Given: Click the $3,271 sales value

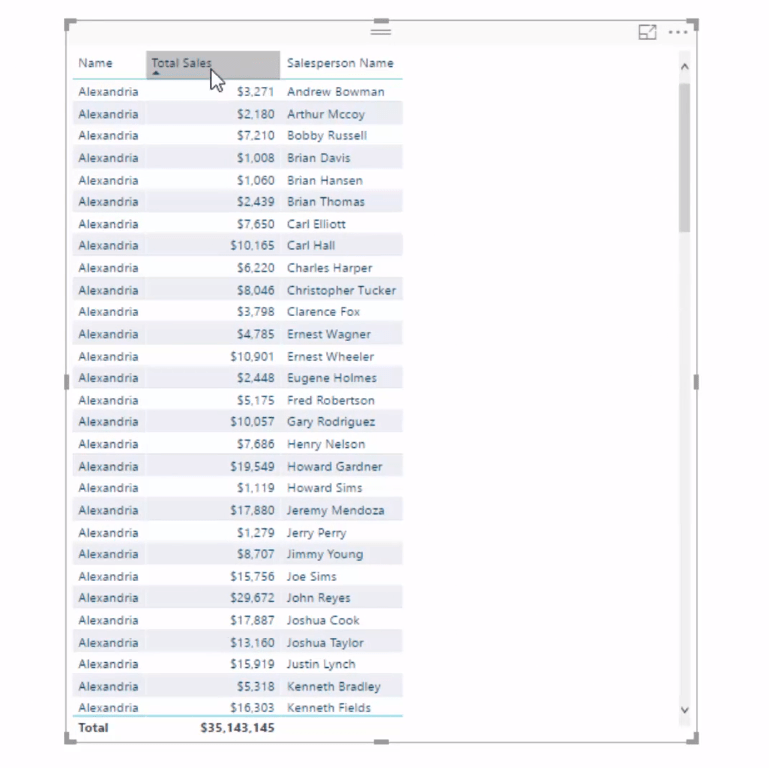Looking at the screenshot, I should (x=256, y=92).
